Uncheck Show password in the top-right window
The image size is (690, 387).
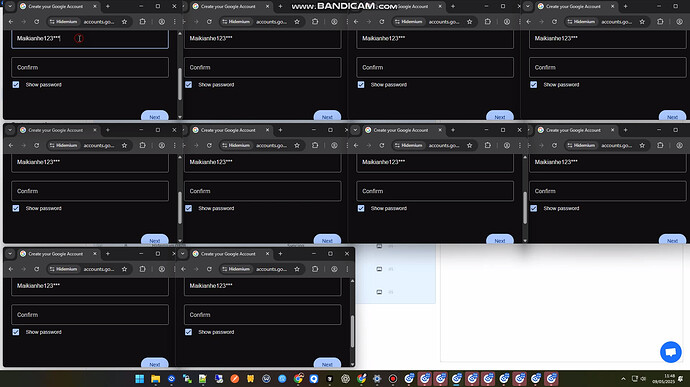(533, 85)
